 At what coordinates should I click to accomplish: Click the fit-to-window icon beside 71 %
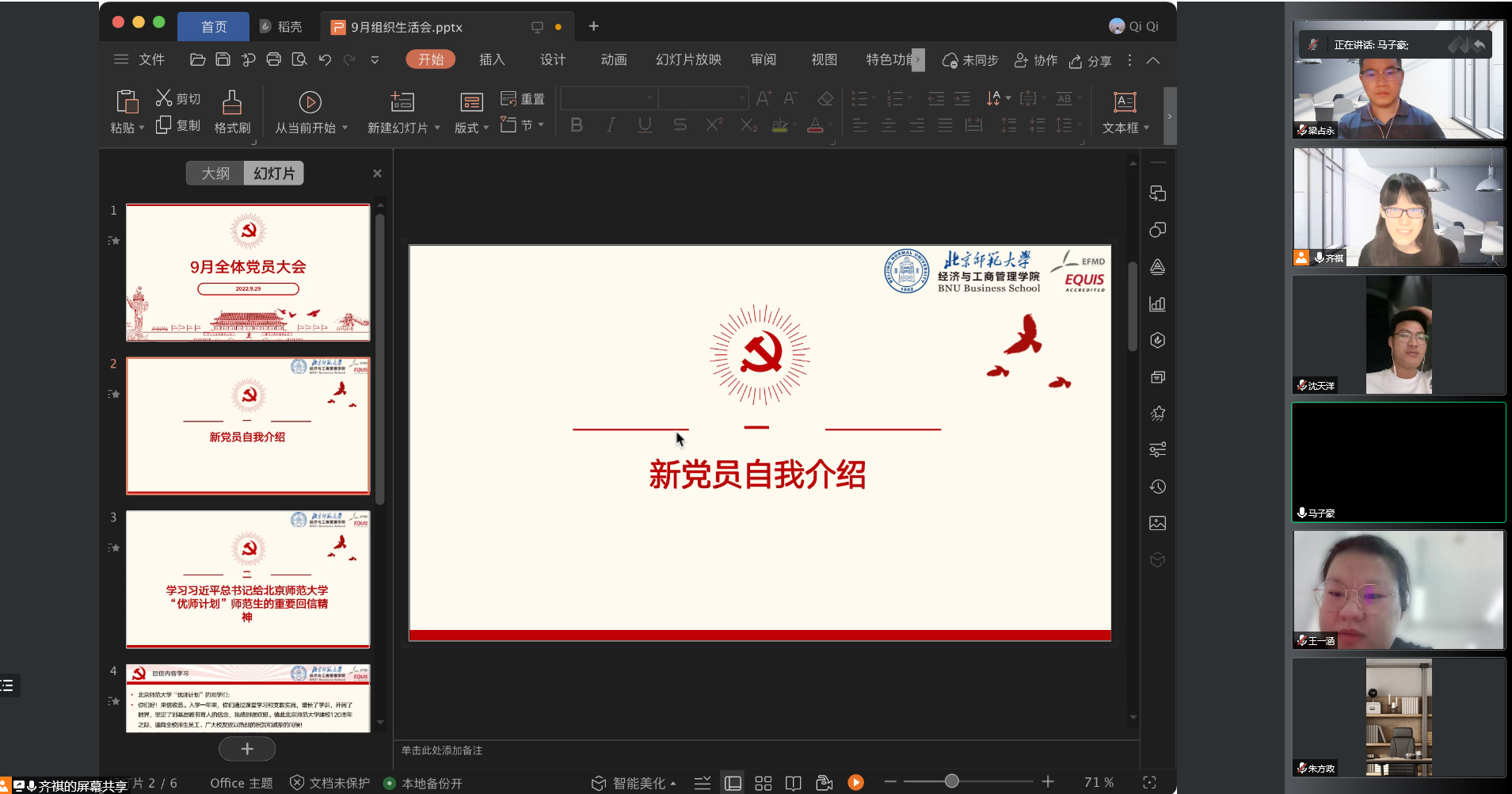(1149, 783)
